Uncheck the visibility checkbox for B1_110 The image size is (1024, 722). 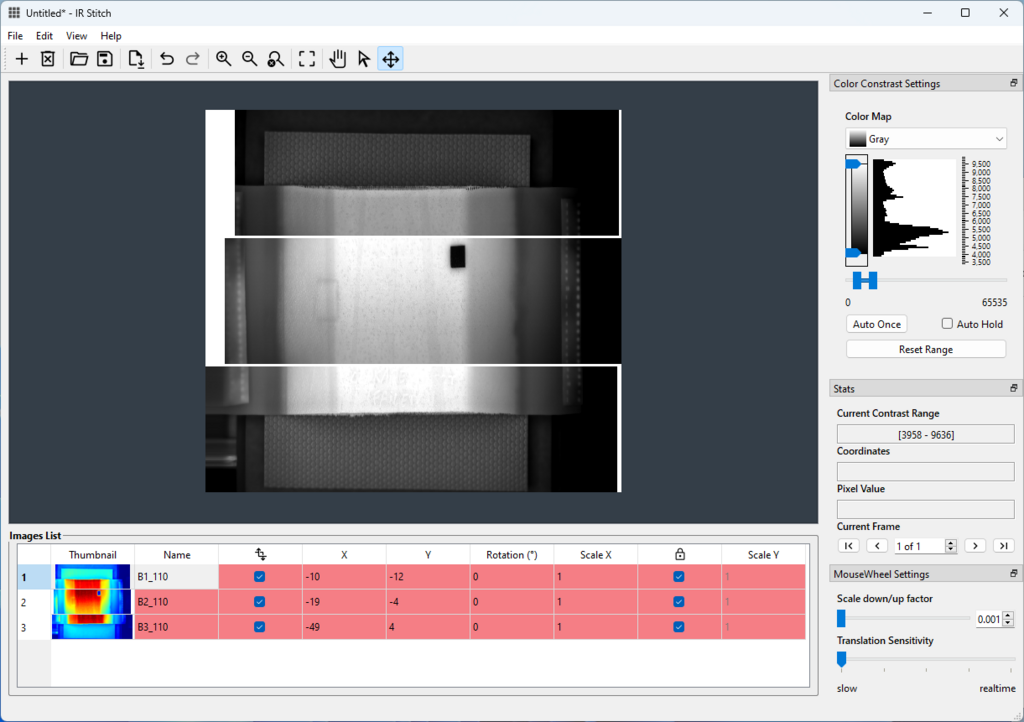[x=260, y=577]
